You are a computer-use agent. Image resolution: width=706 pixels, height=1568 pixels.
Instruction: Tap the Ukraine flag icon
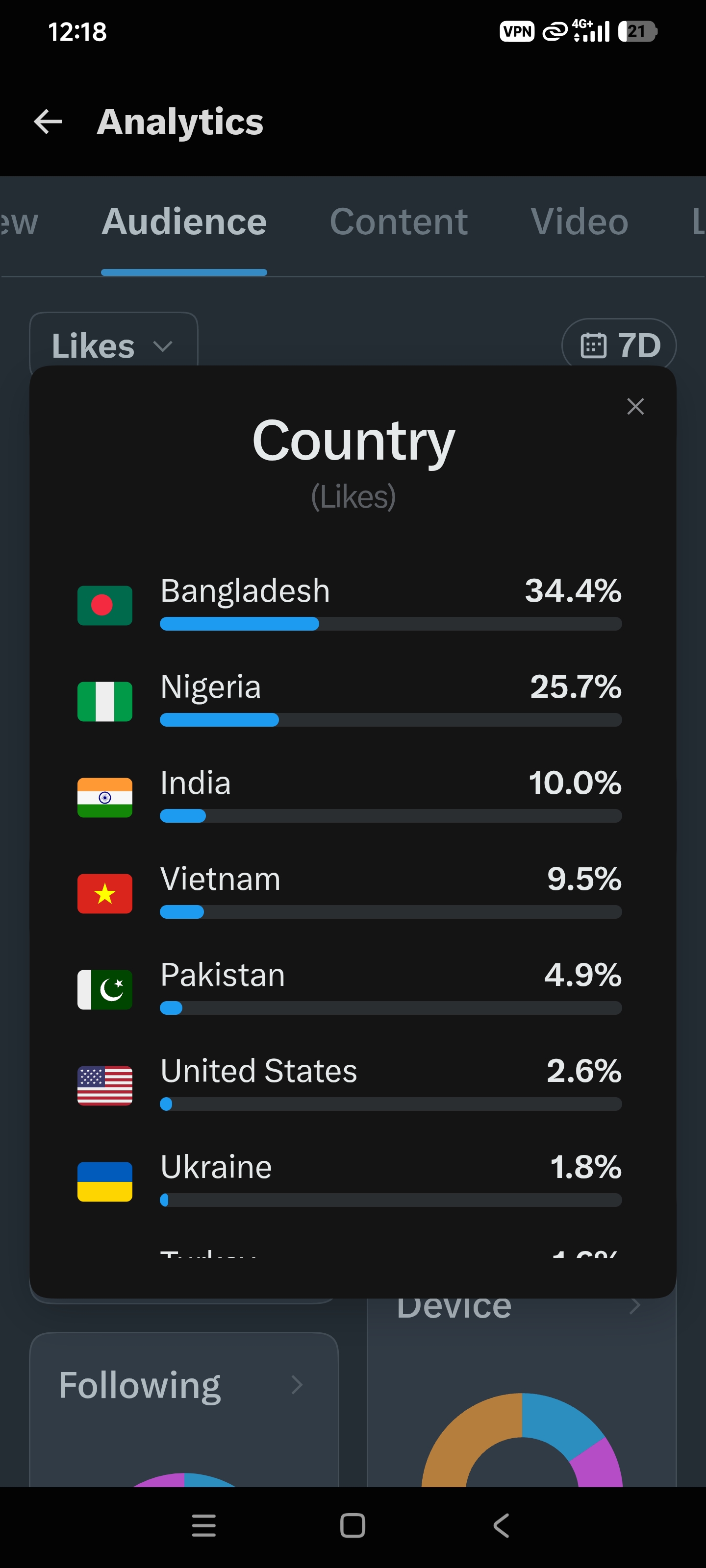pyautogui.click(x=105, y=1181)
